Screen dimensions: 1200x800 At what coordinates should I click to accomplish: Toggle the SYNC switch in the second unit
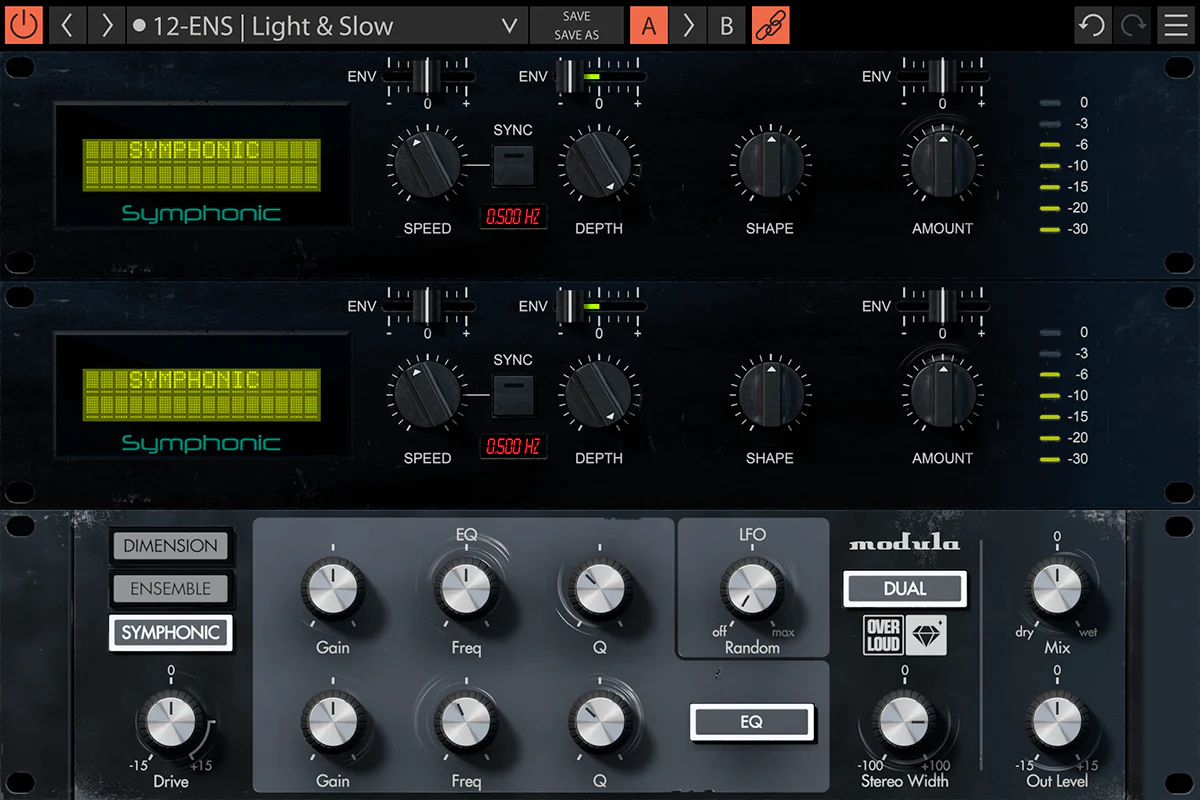pyautogui.click(x=513, y=395)
